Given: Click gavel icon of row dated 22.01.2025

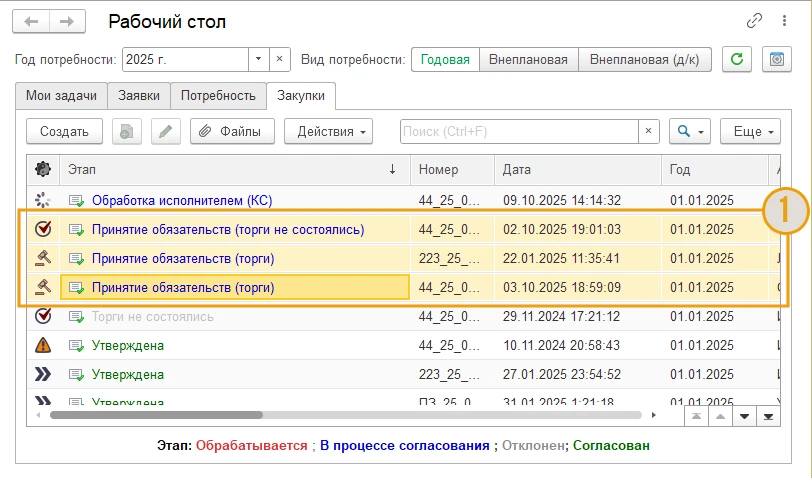Looking at the screenshot, I should 43,258.
